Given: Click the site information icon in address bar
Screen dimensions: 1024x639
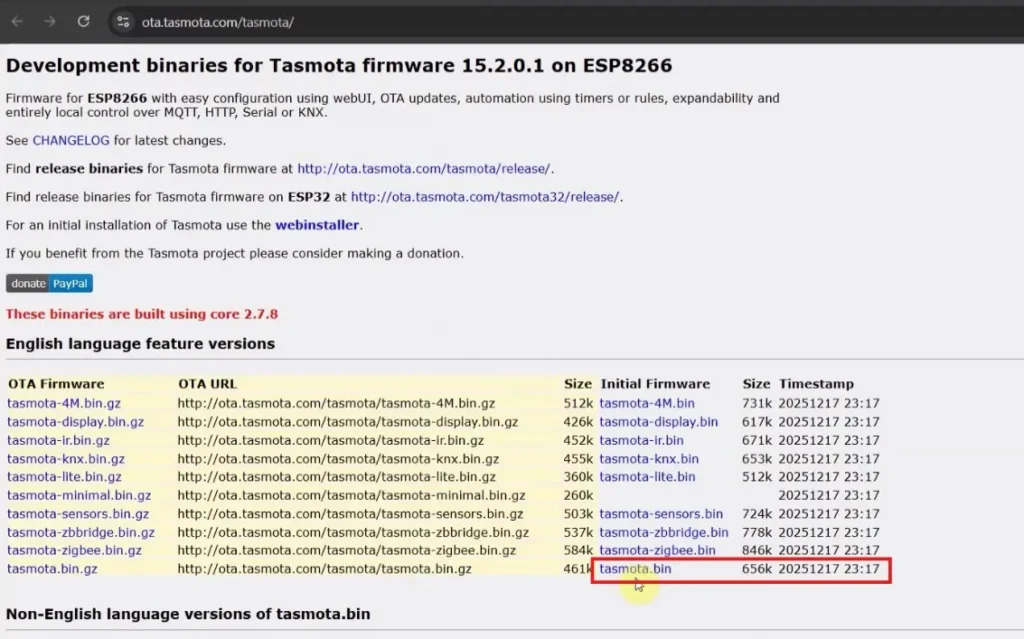Looking at the screenshot, I should pyautogui.click(x=122, y=21).
